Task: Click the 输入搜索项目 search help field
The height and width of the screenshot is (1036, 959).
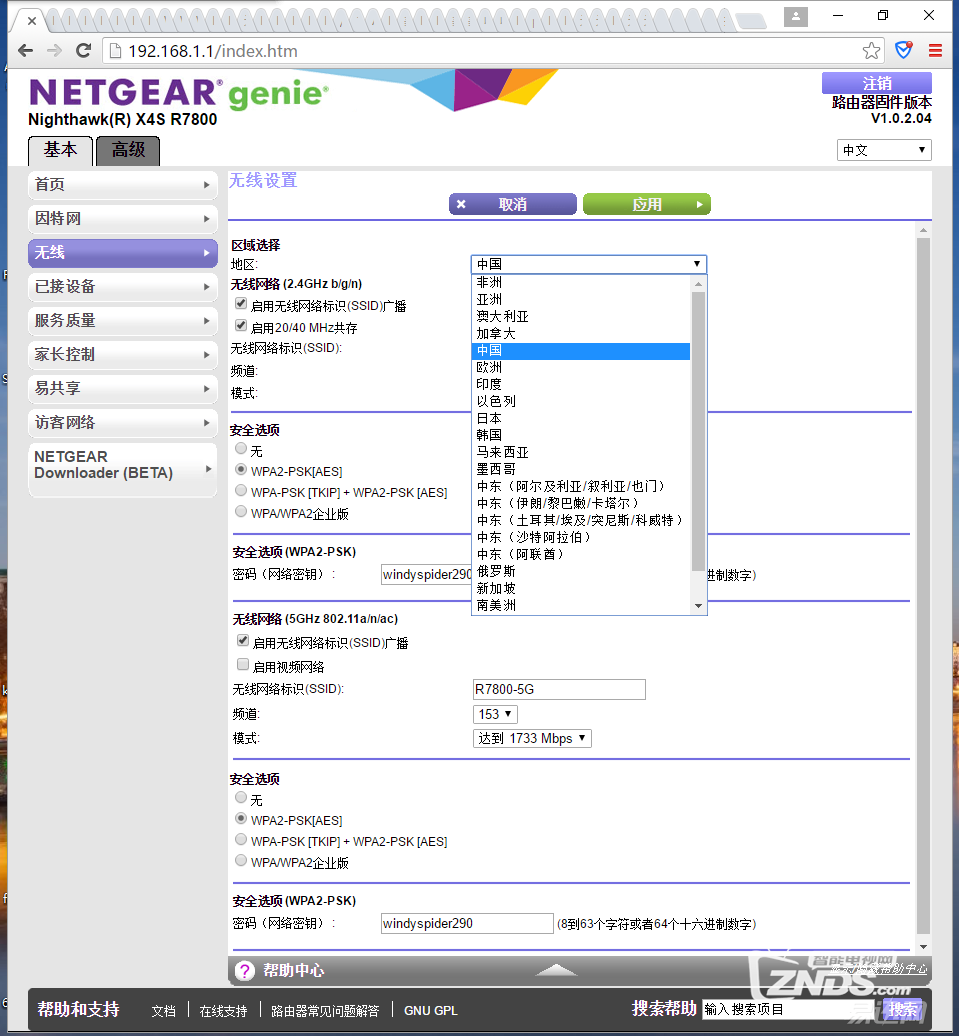Action: click(x=792, y=1009)
